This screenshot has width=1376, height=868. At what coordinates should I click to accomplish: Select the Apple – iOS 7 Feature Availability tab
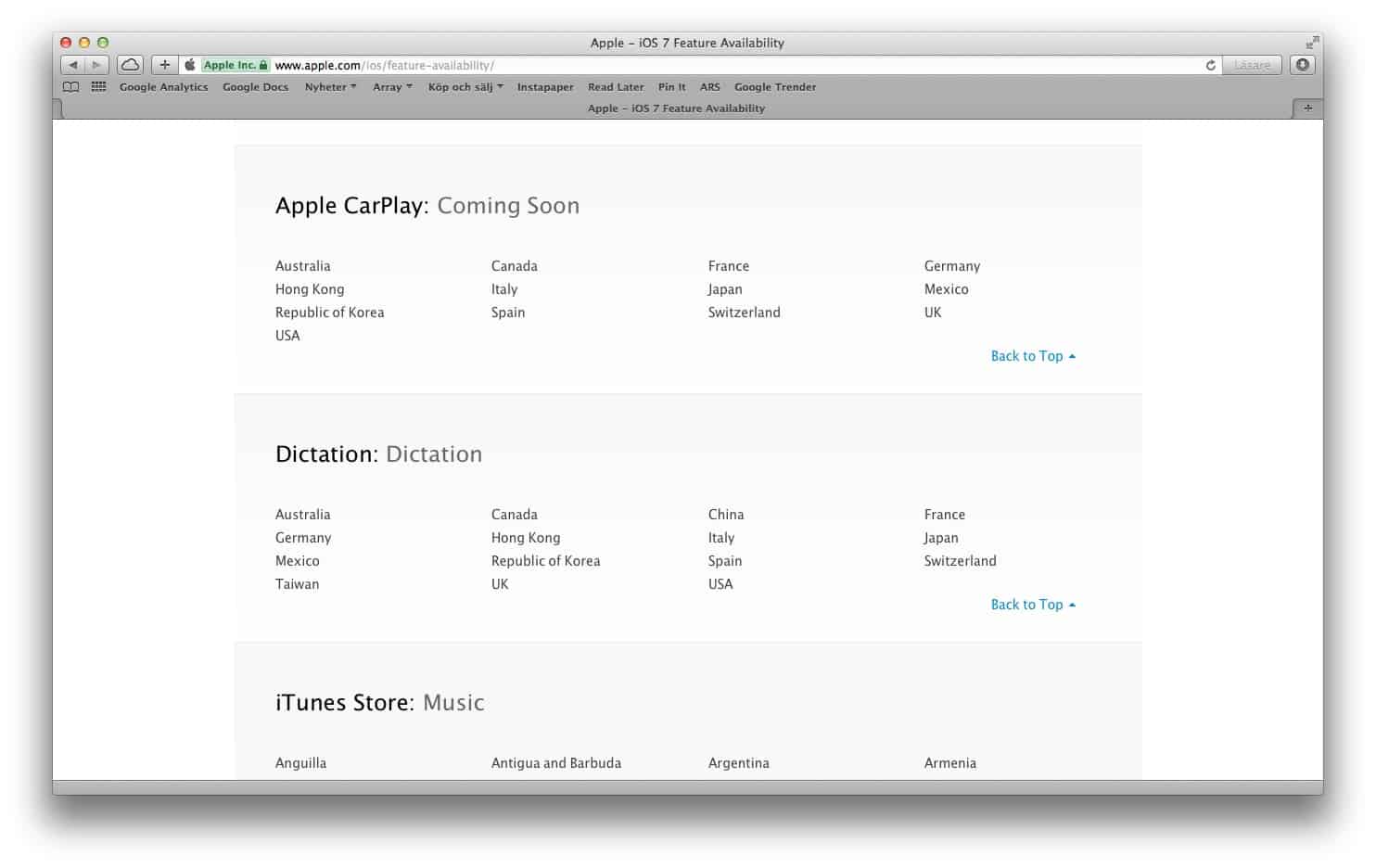[676, 108]
